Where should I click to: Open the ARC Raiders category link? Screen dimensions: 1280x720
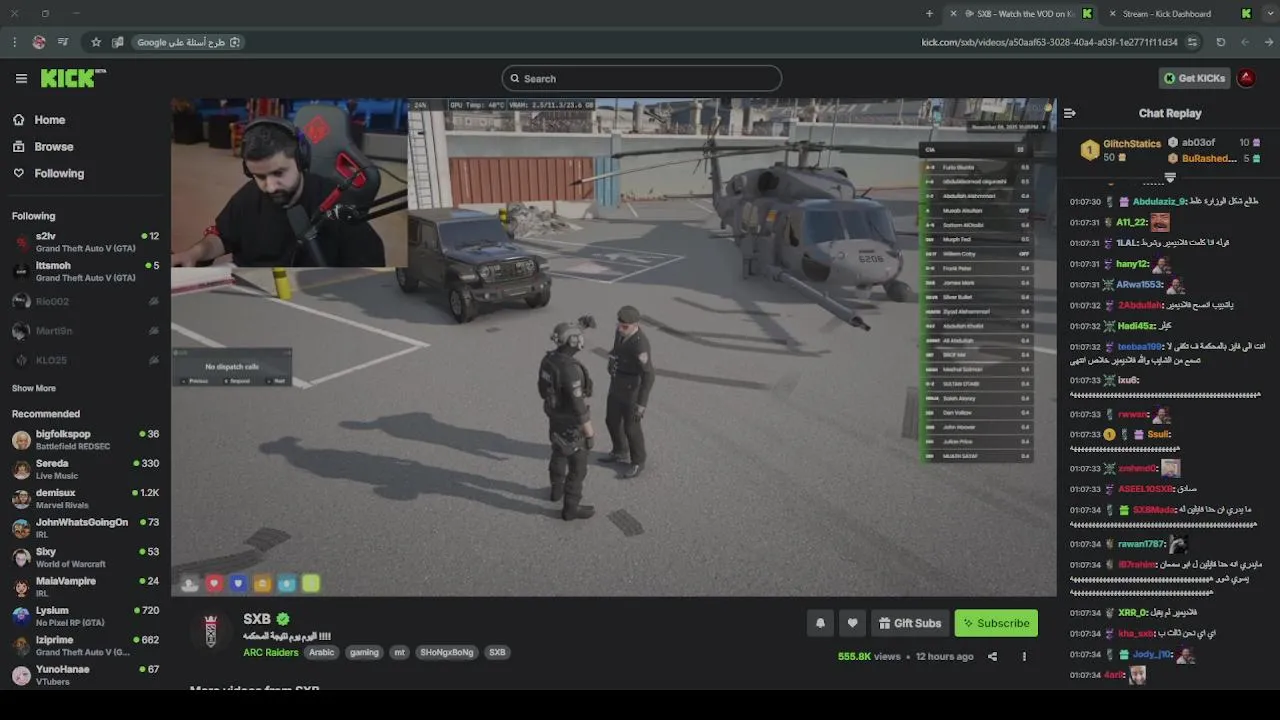coord(270,652)
